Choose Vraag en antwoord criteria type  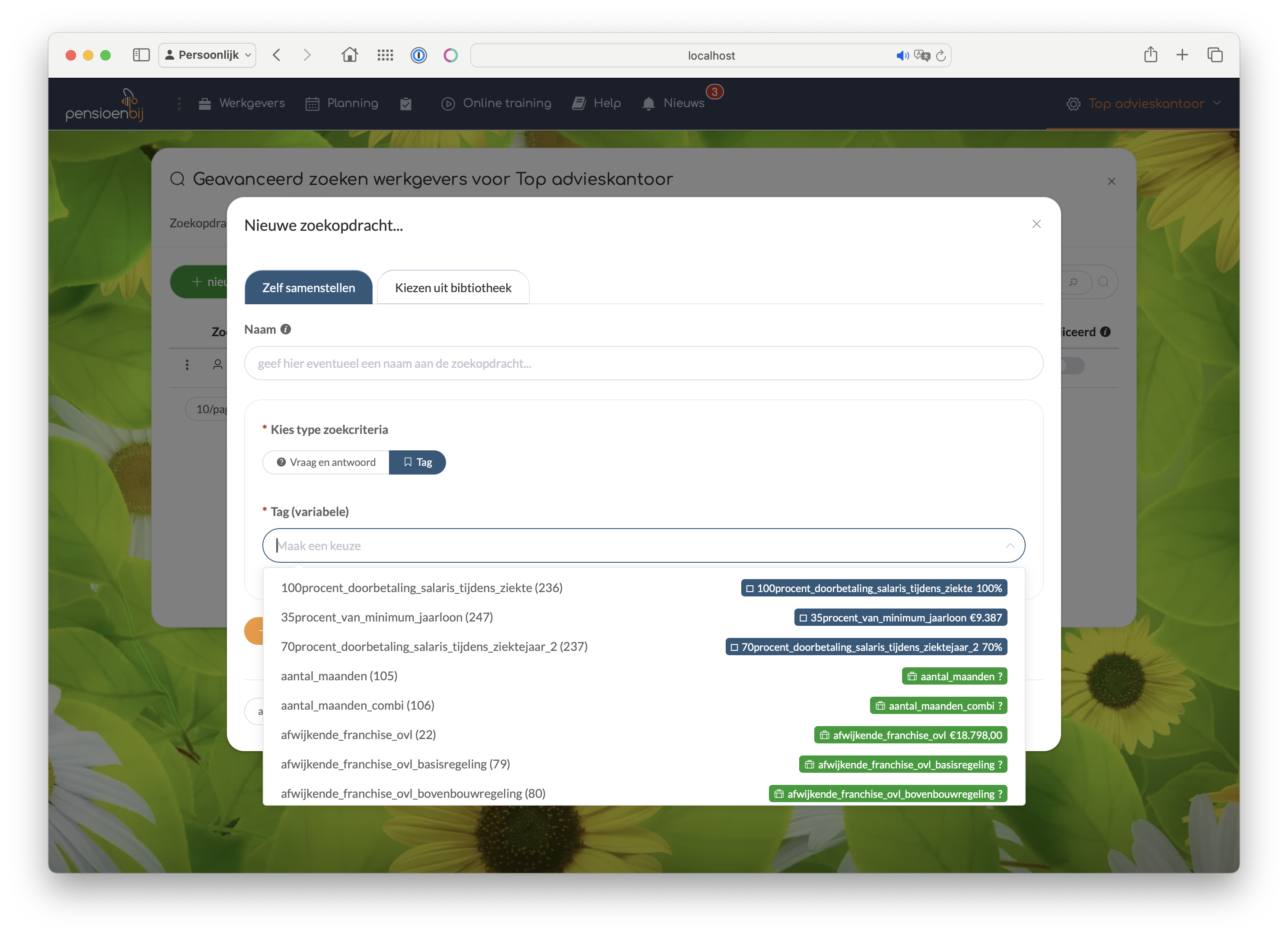point(326,462)
